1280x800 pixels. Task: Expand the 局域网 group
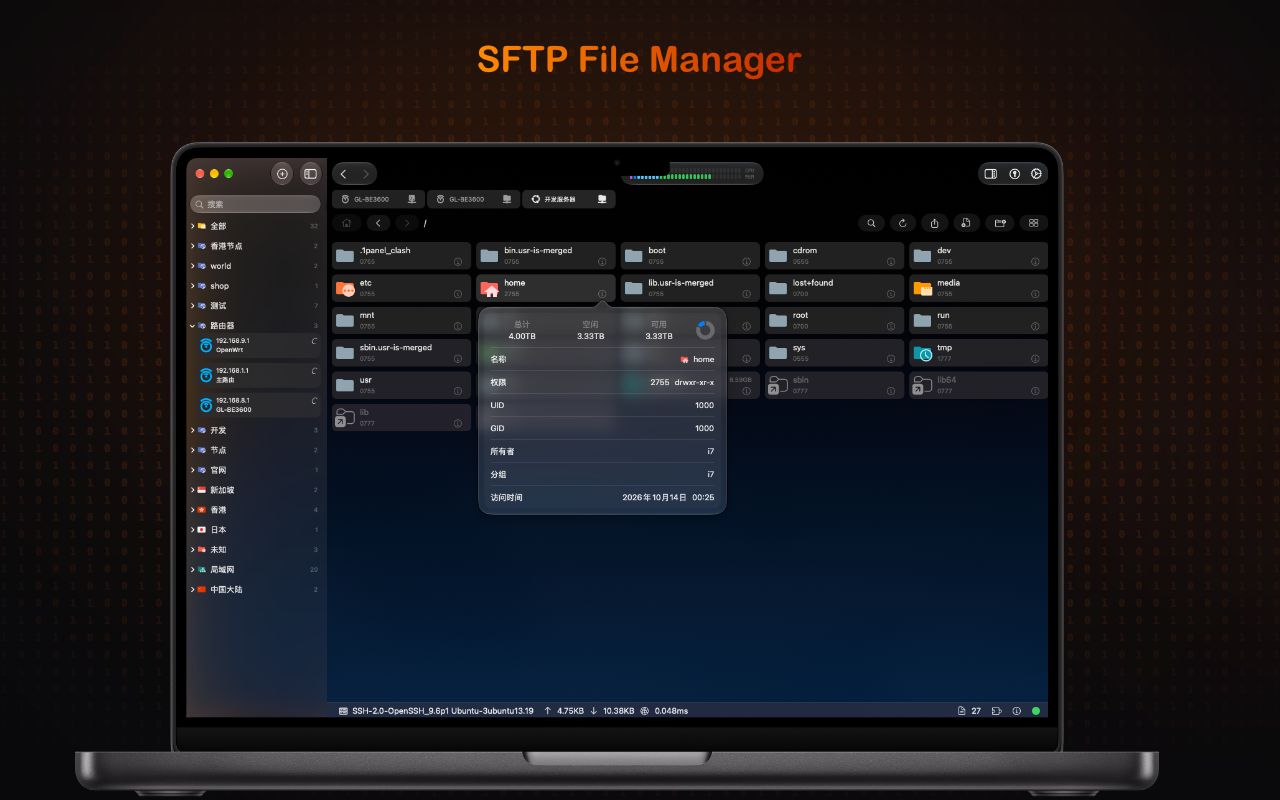point(192,569)
